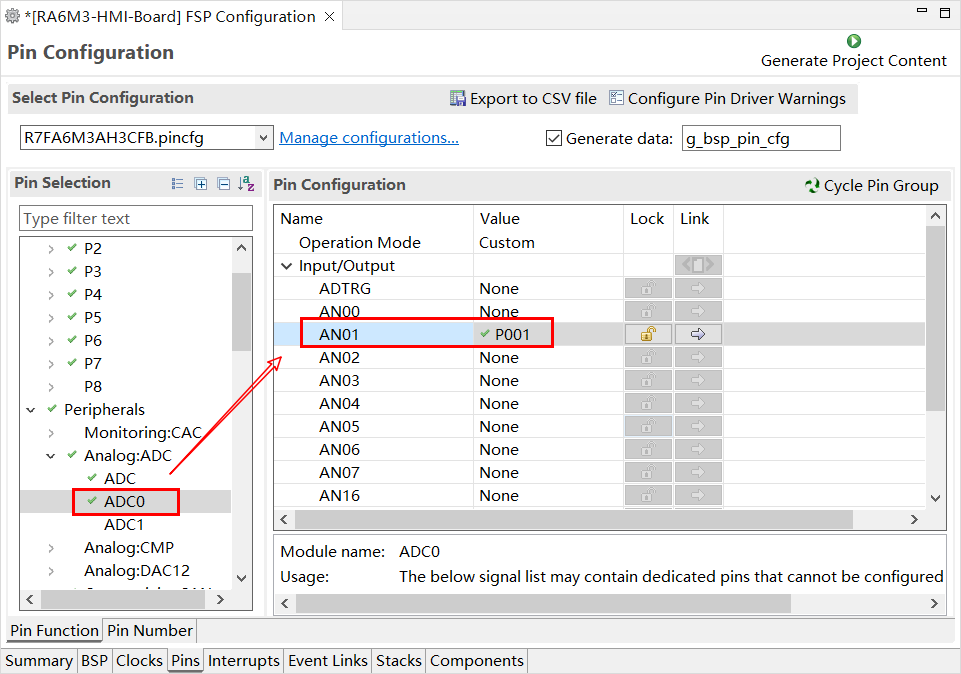Click the lock icon for AN05 row
The image size is (961, 674).
(648, 426)
